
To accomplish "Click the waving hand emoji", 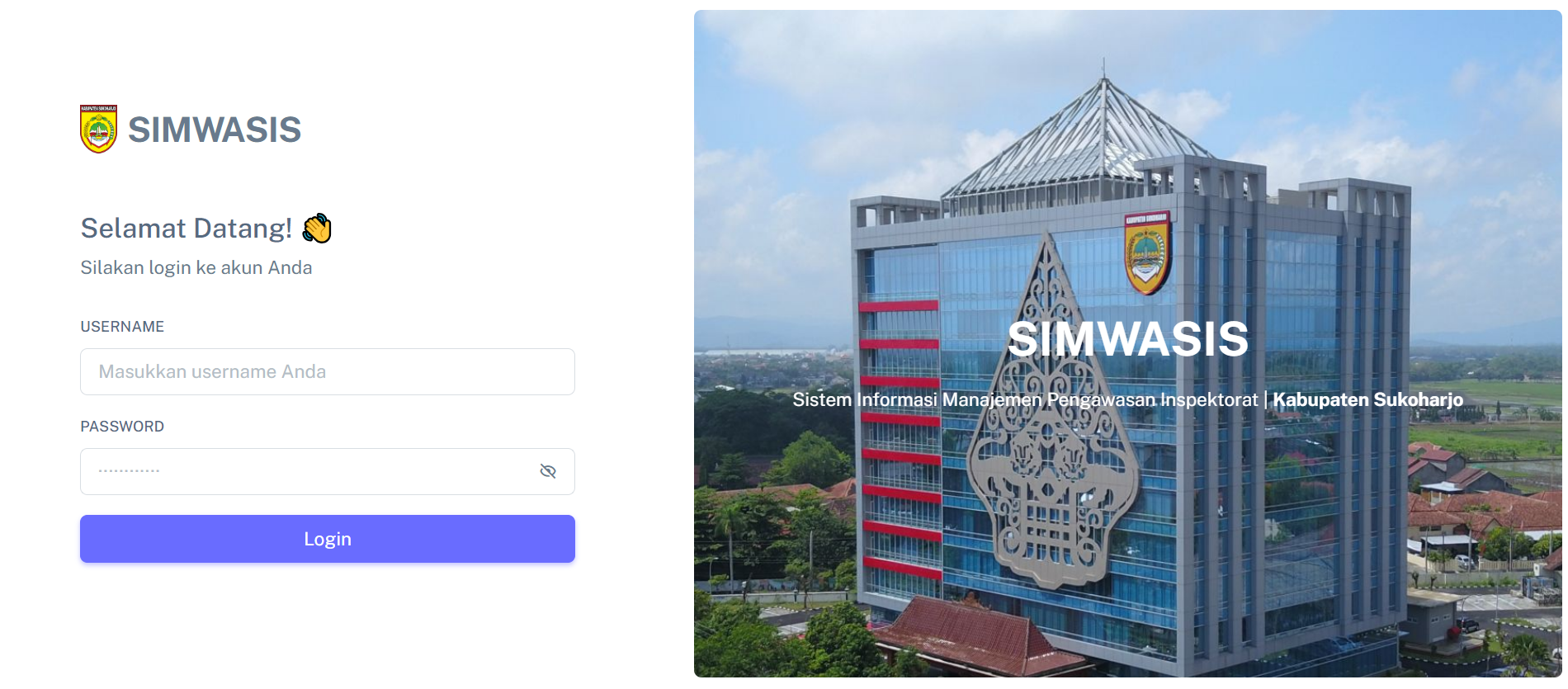I will click(x=317, y=229).
